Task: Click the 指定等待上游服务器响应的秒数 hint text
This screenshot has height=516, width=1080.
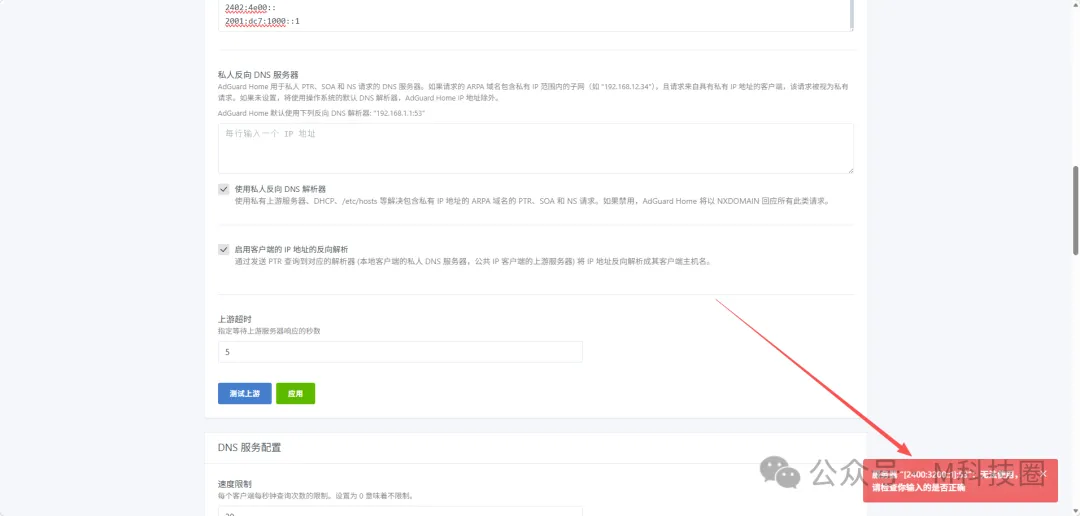Action: point(269,331)
